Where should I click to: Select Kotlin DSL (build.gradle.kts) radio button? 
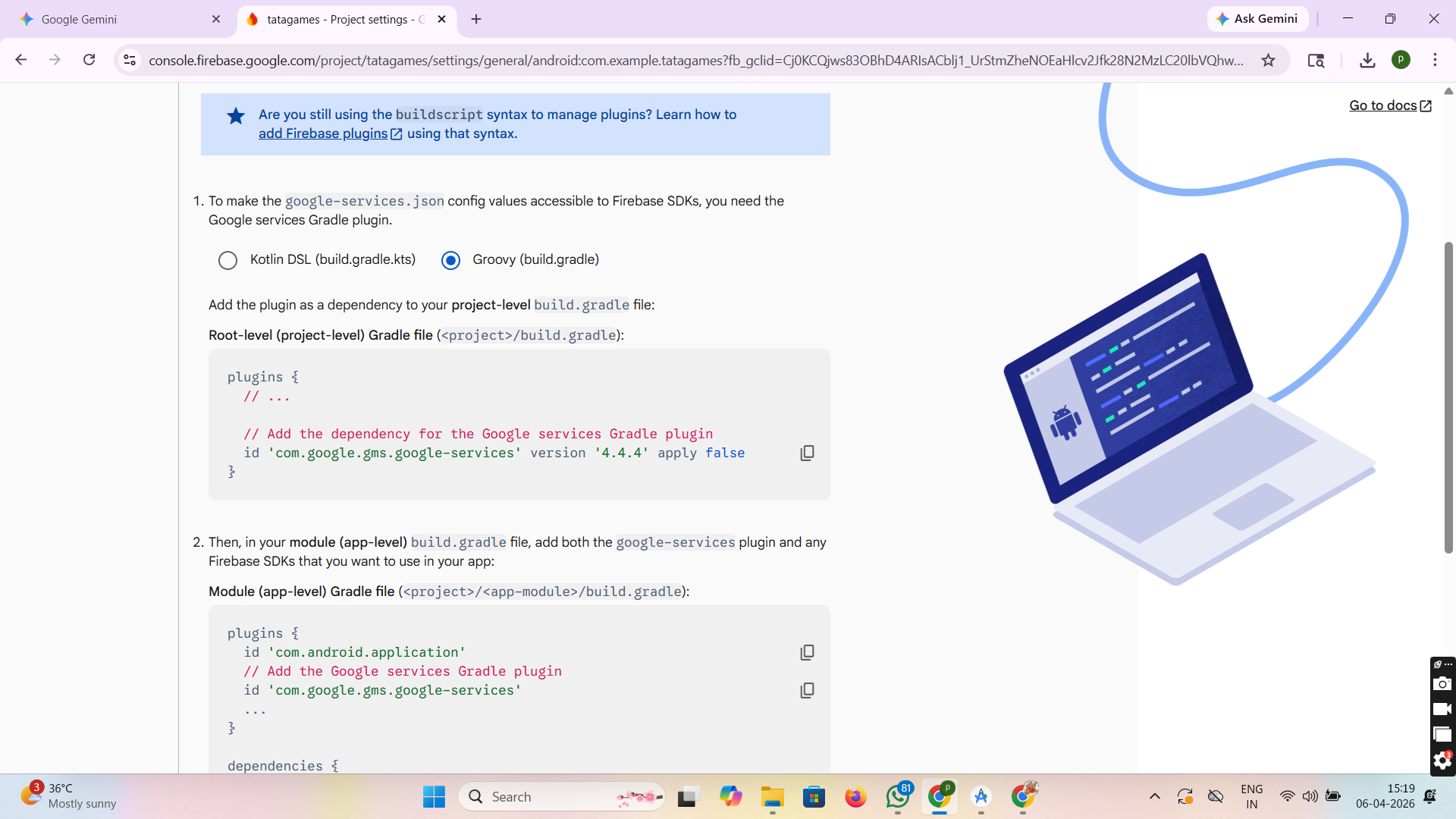(227, 260)
